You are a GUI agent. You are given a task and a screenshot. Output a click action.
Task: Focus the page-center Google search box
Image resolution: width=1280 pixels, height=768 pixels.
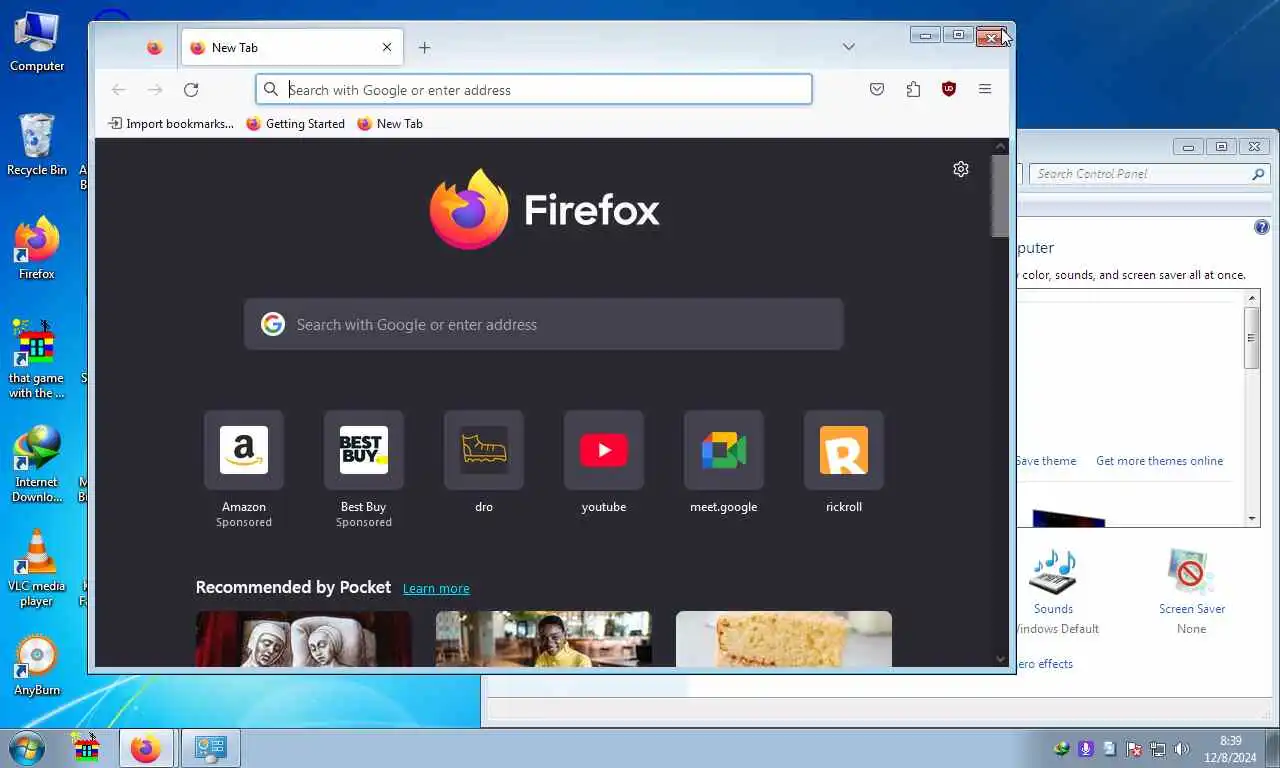[544, 324]
